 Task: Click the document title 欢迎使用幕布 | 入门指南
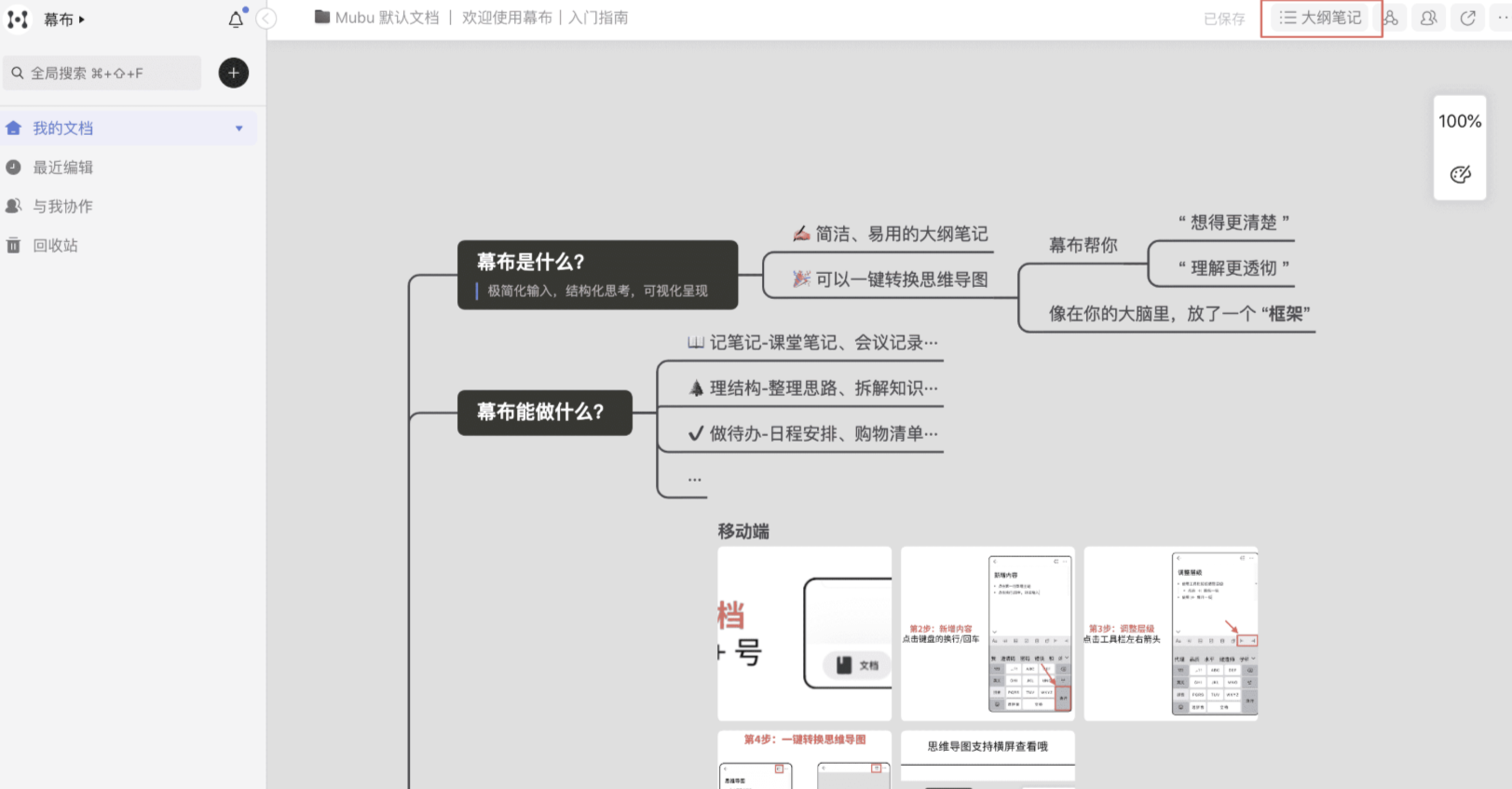pyautogui.click(x=545, y=18)
